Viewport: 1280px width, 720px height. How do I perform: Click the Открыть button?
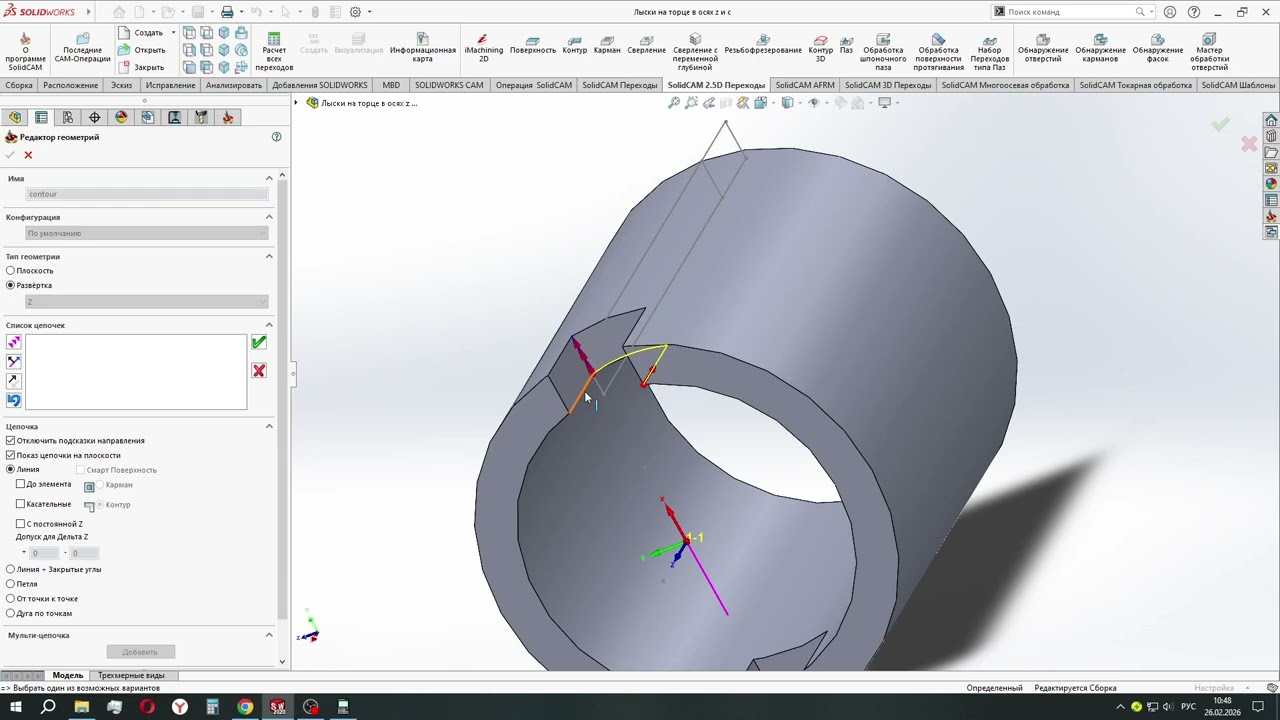tap(141, 50)
